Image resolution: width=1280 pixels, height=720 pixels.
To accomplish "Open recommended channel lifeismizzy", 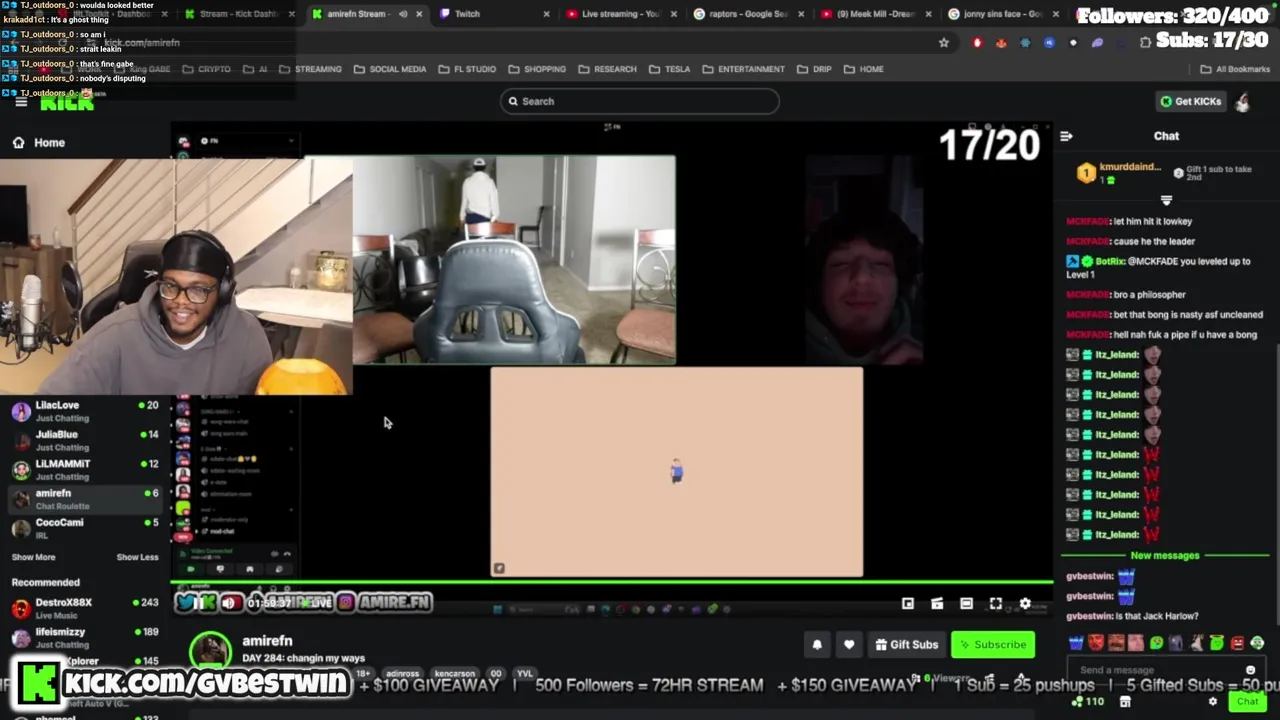I will [85, 637].
